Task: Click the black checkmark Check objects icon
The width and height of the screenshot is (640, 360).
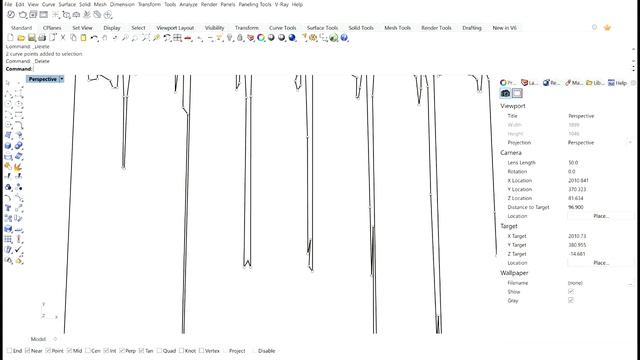Action: click(x=18, y=249)
